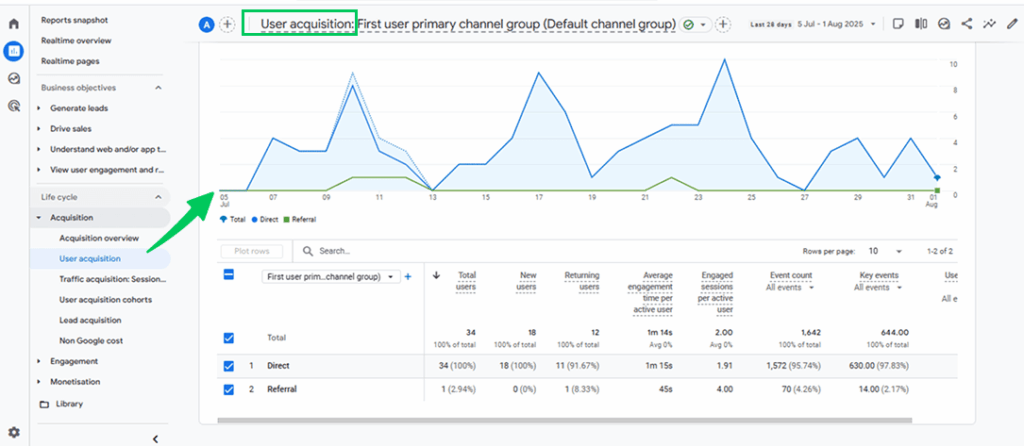1024x446 pixels.
Task: Collapse the Acquisition tree item
Action: point(39,217)
